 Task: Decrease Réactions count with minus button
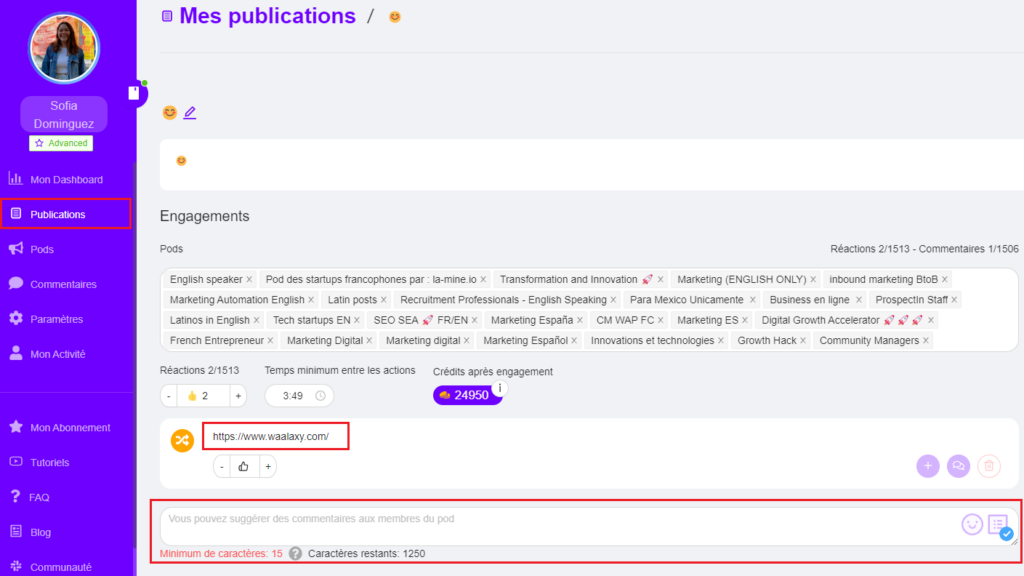169,396
